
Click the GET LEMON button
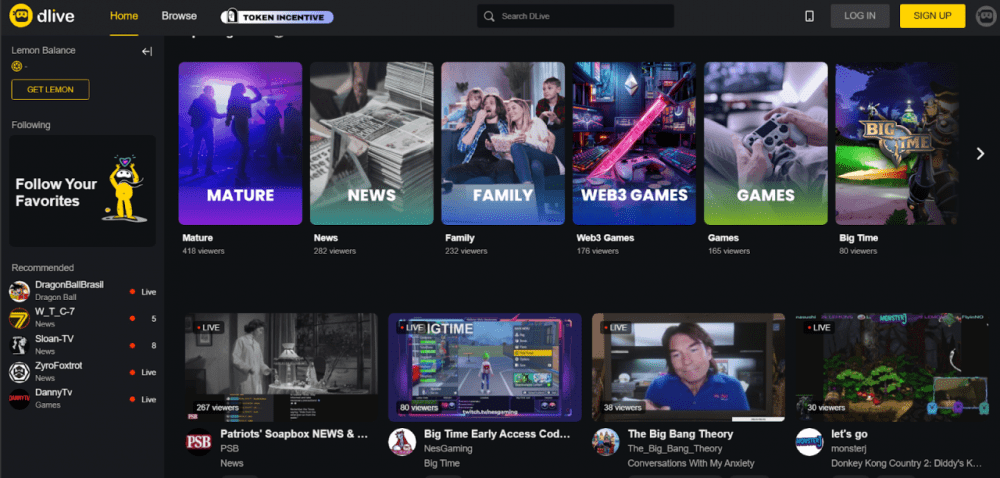pyautogui.click(x=50, y=90)
